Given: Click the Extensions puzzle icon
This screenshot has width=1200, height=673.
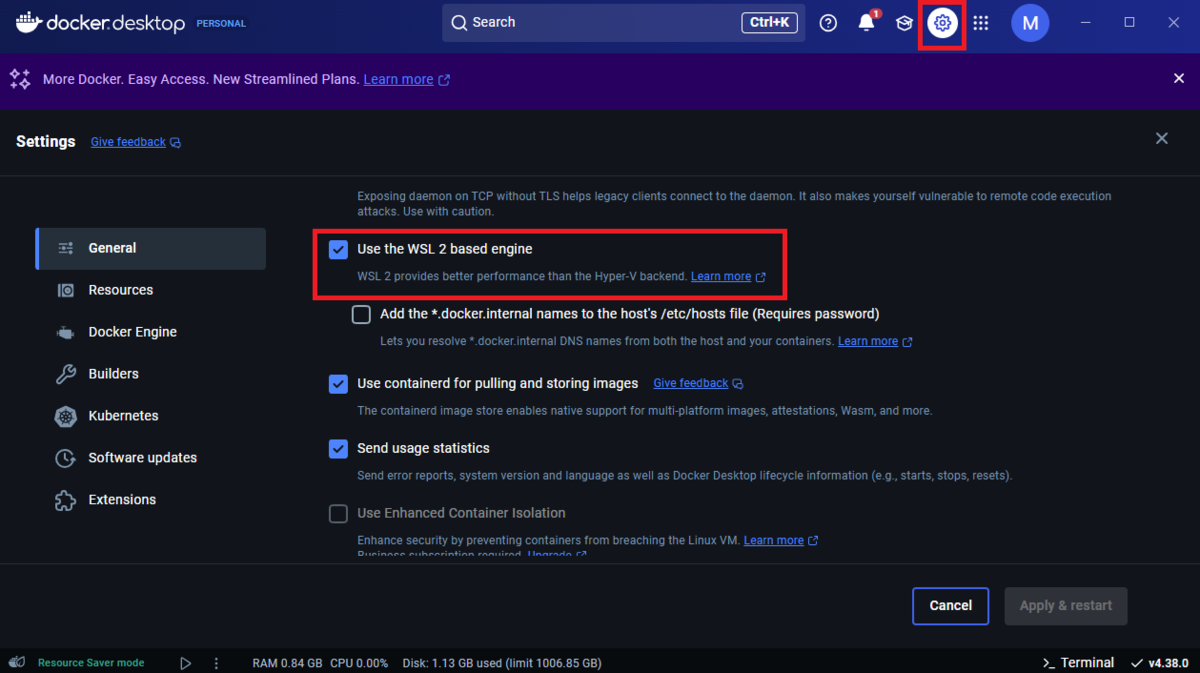Looking at the screenshot, I should click(x=66, y=500).
